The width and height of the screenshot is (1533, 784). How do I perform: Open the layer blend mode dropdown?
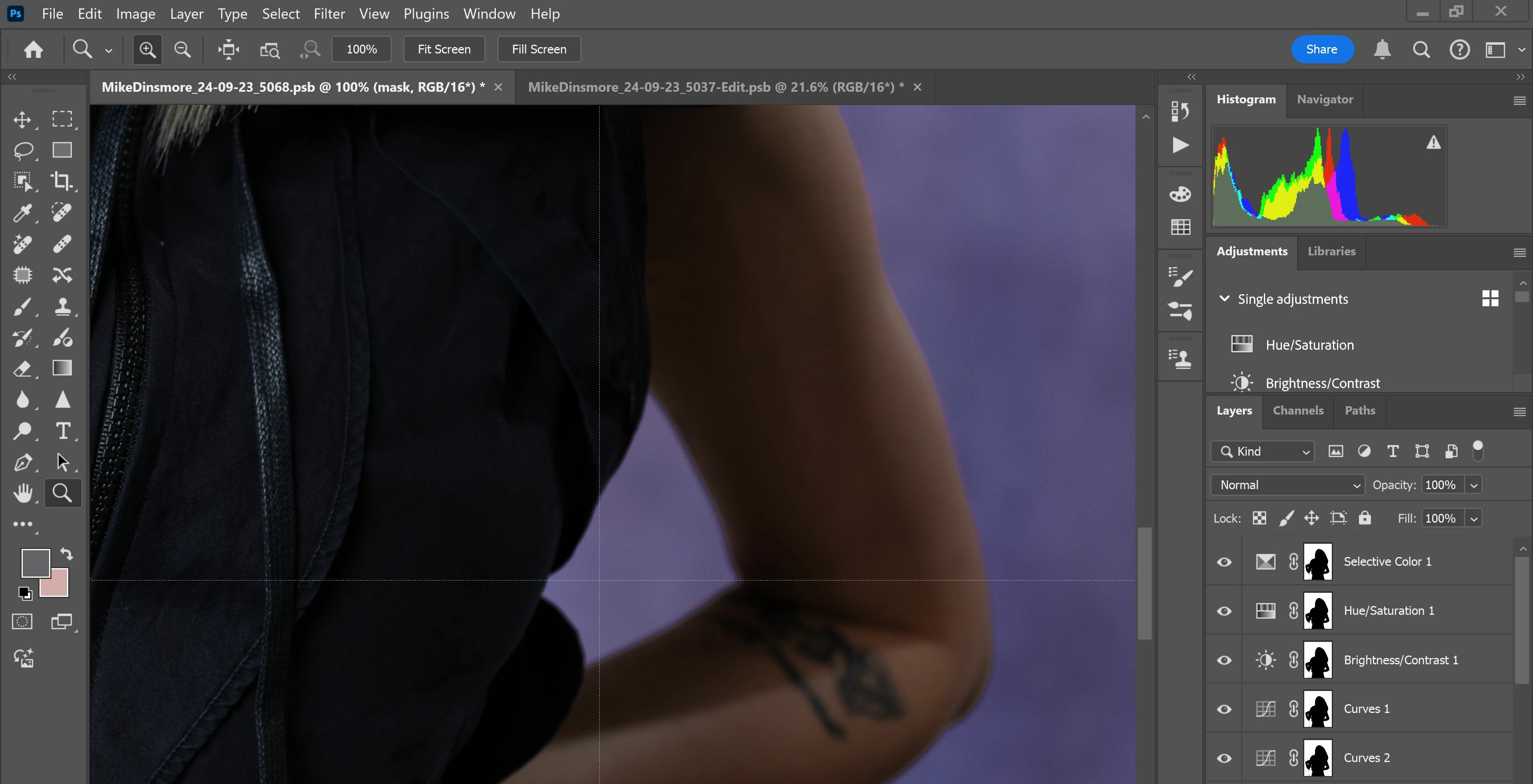tap(1287, 485)
